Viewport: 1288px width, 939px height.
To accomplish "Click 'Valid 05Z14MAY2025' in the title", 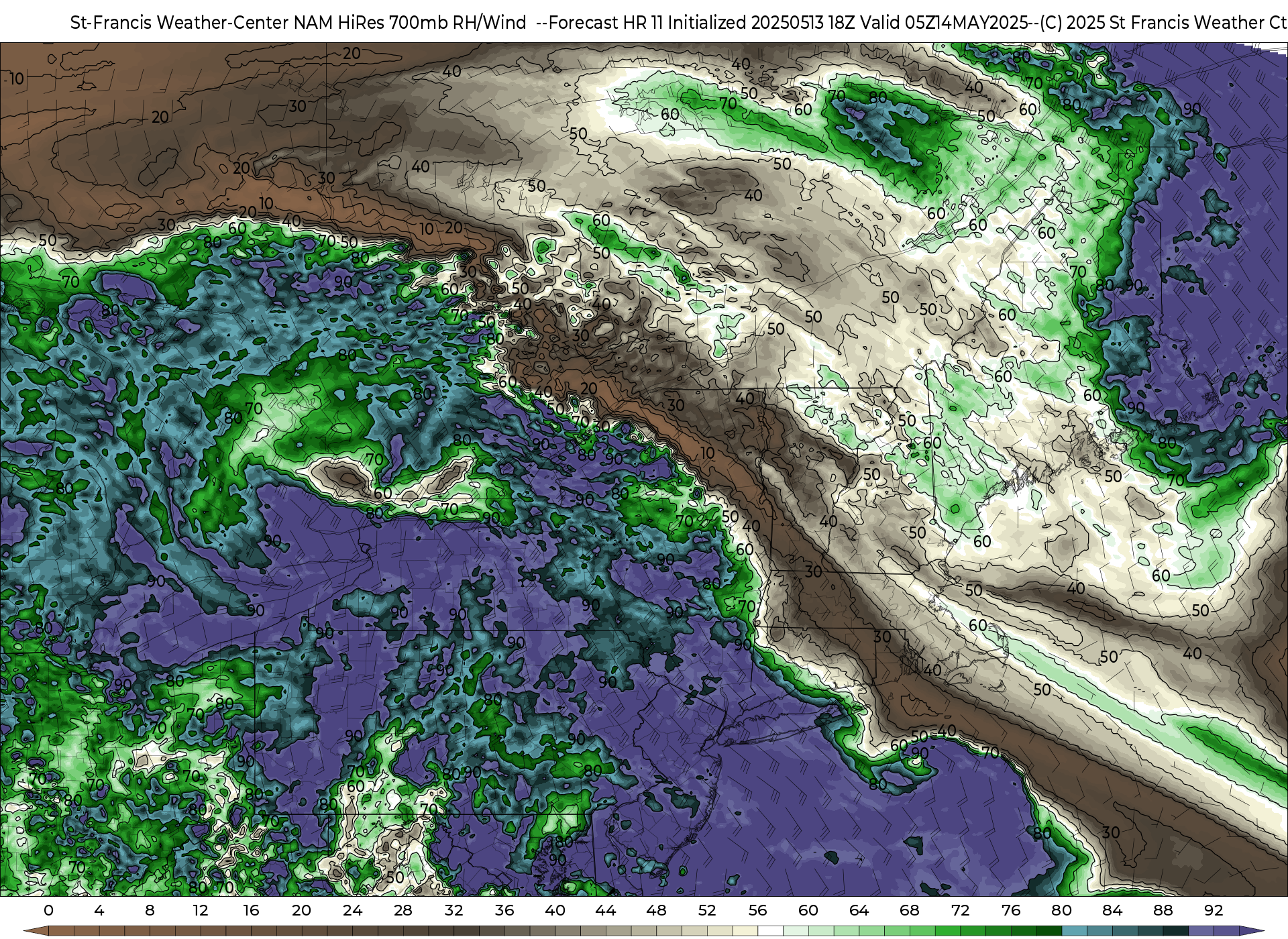I will 945,23.
